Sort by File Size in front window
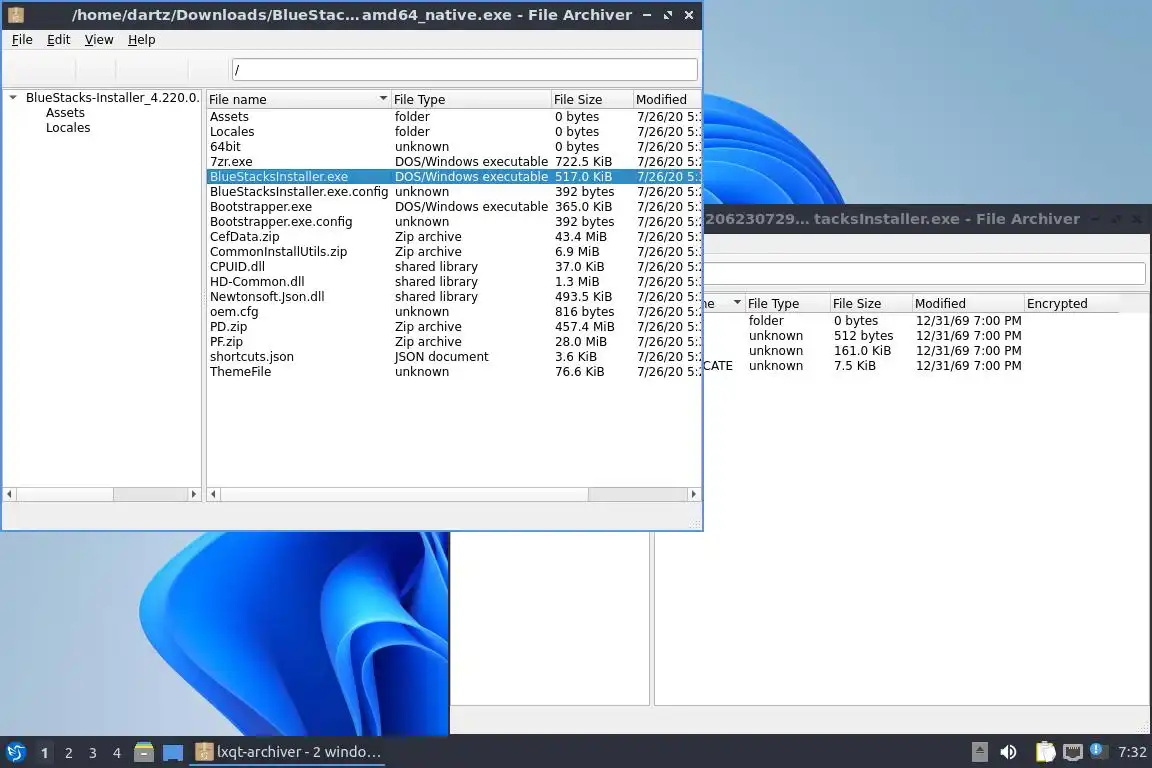1152x768 pixels. [x=591, y=99]
